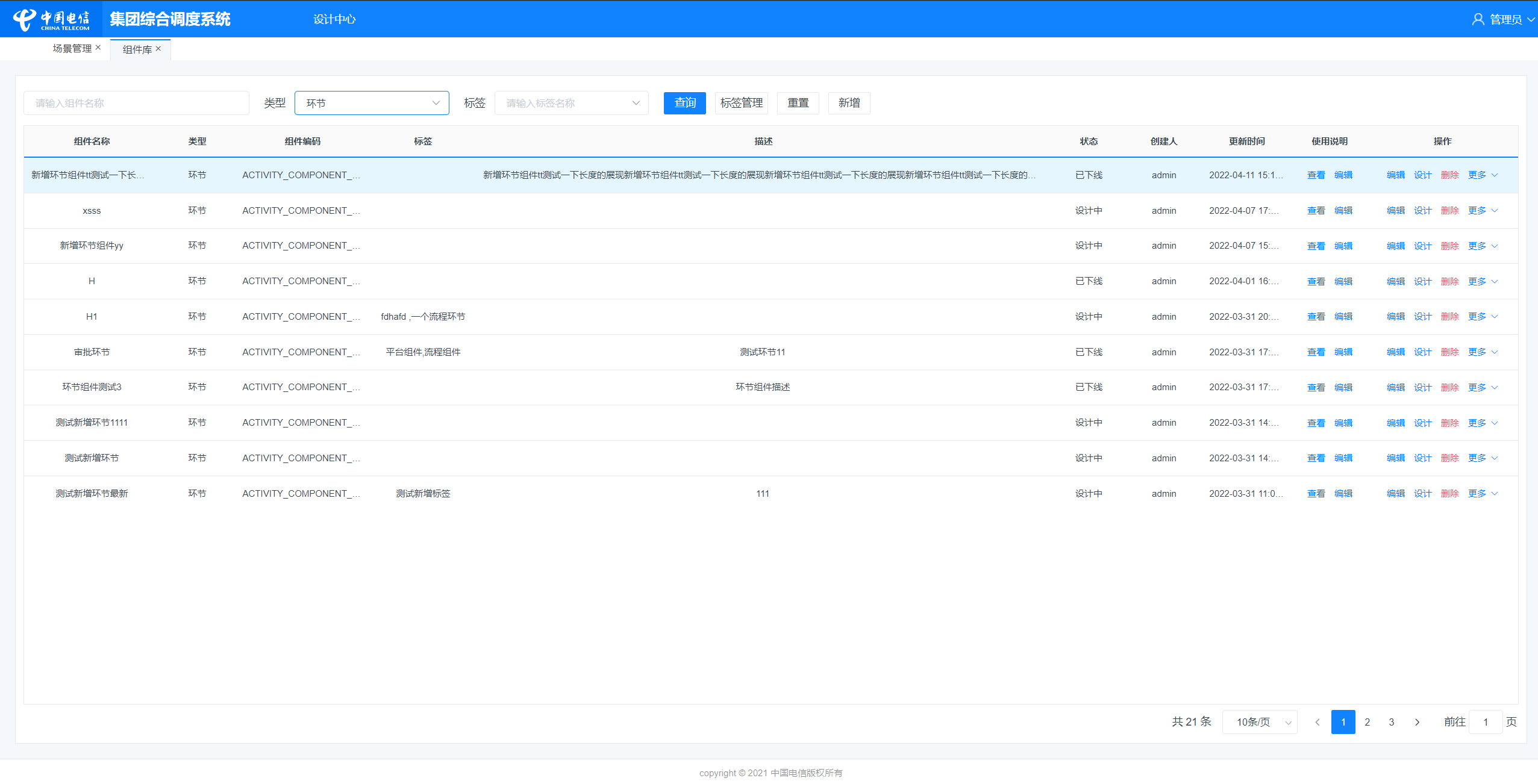Go to previous page arrow
This screenshot has width=1538, height=784.
coord(1318,722)
